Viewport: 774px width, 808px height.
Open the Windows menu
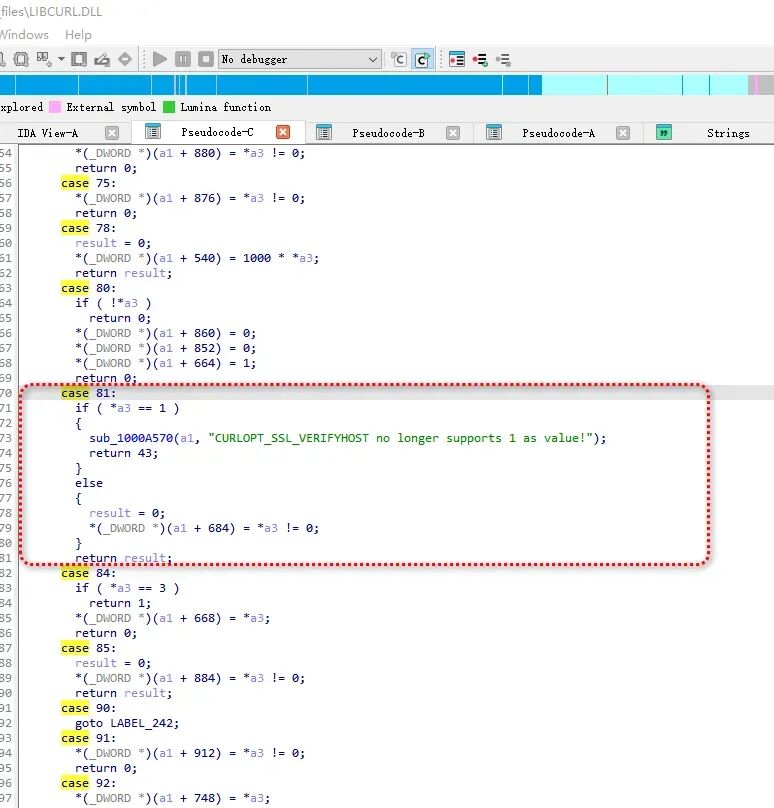[x=24, y=35]
